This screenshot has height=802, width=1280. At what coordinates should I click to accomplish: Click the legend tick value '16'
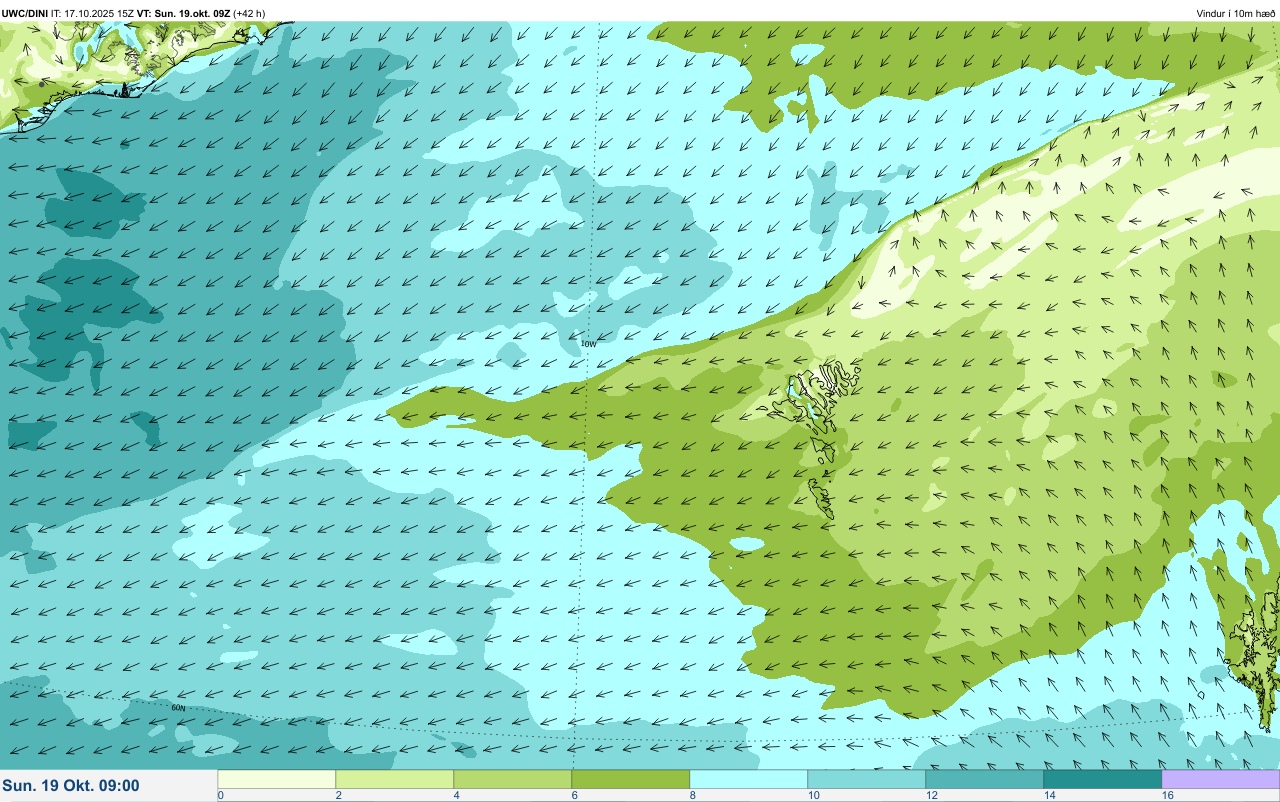coord(1167,795)
